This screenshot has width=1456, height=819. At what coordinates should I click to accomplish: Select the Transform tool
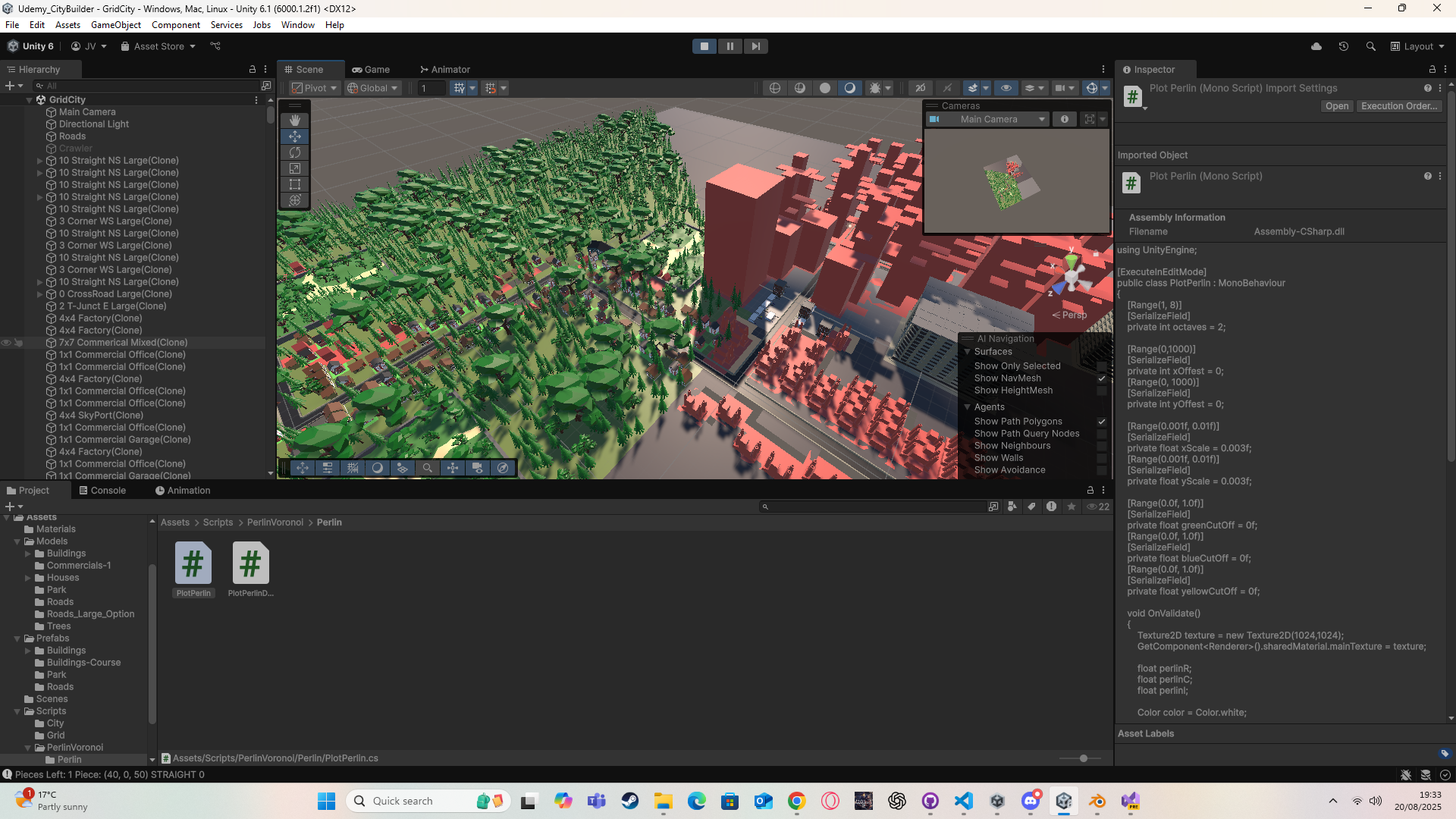point(295,200)
